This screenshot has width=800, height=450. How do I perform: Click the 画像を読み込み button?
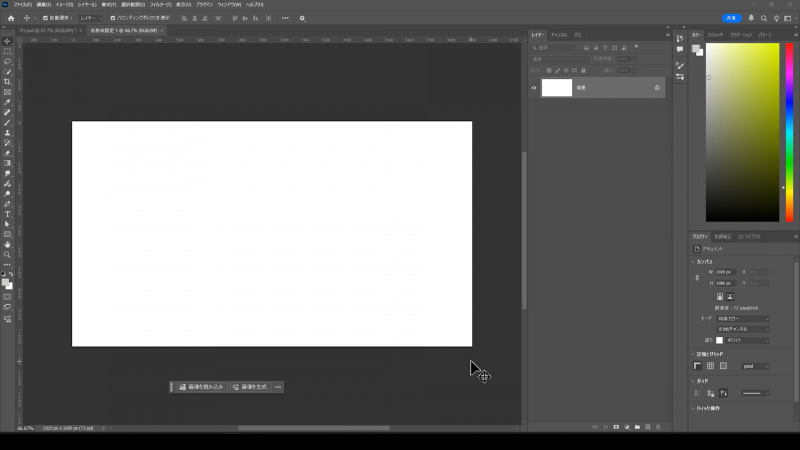201,387
